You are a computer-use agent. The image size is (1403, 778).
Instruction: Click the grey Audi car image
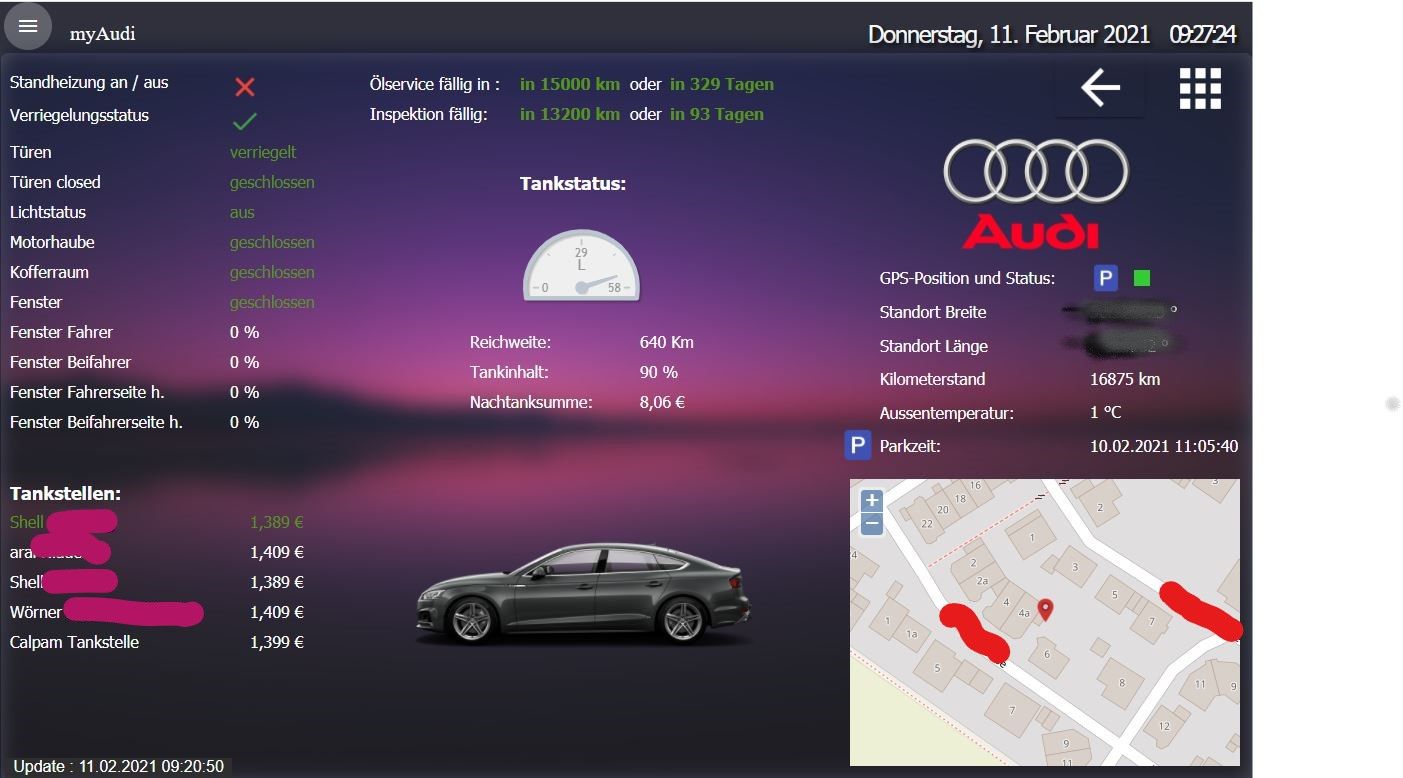coord(583,595)
